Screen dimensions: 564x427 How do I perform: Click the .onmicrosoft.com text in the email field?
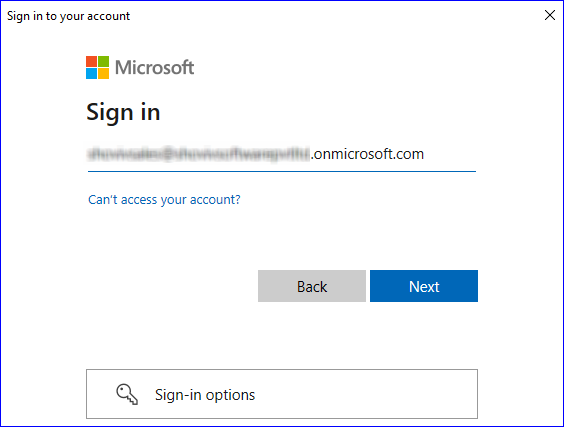(367, 154)
